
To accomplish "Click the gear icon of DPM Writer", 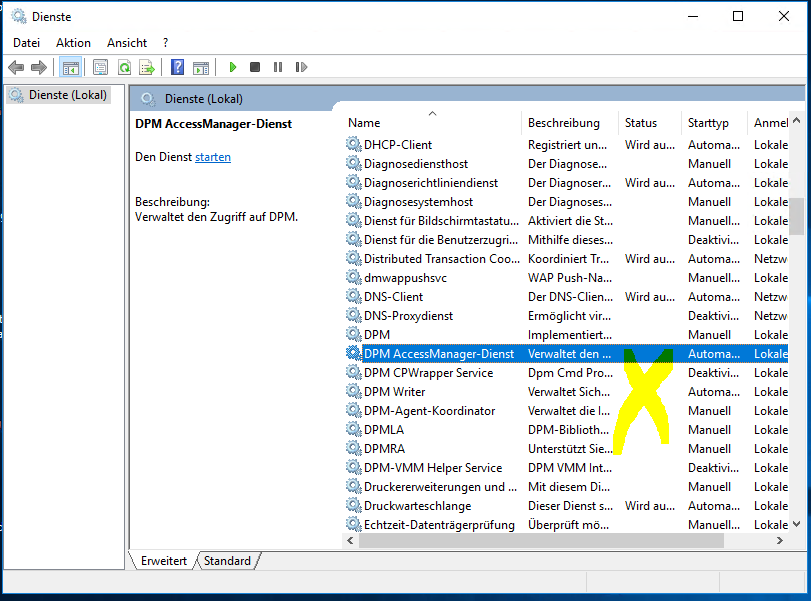I will point(354,392).
